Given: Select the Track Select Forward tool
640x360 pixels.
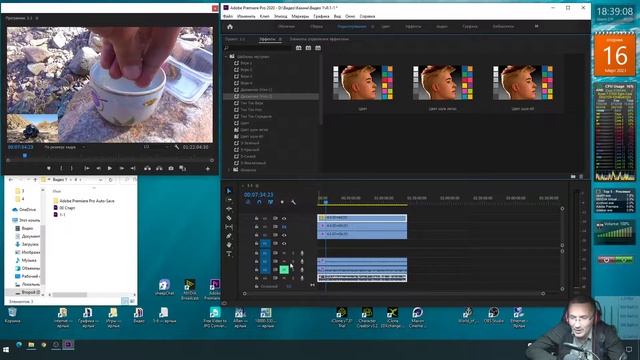Looking at the screenshot, I should [229, 200].
